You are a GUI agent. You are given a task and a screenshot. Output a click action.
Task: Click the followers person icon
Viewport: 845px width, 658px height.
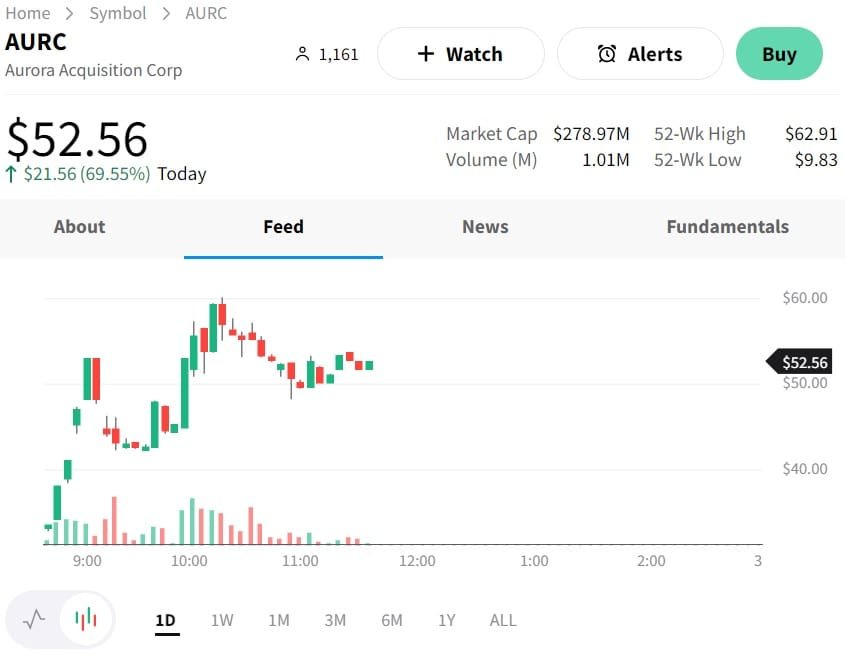pyautogui.click(x=303, y=54)
